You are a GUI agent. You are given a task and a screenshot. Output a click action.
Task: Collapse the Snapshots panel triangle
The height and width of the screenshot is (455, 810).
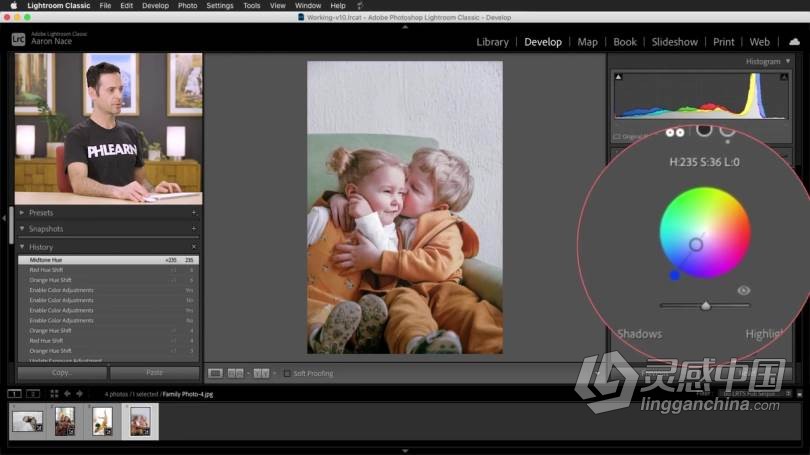[22, 228]
